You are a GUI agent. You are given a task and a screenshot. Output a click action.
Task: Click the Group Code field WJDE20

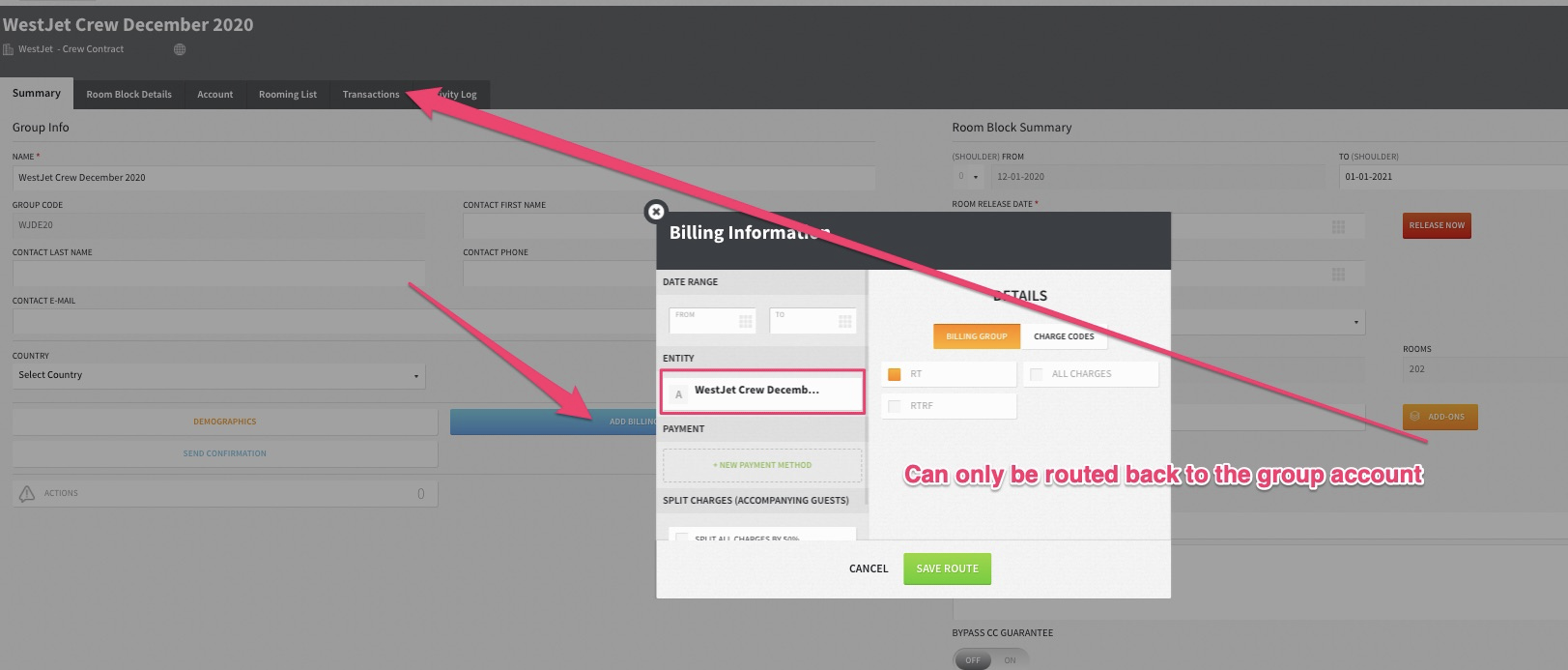pyautogui.click(x=218, y=225)
